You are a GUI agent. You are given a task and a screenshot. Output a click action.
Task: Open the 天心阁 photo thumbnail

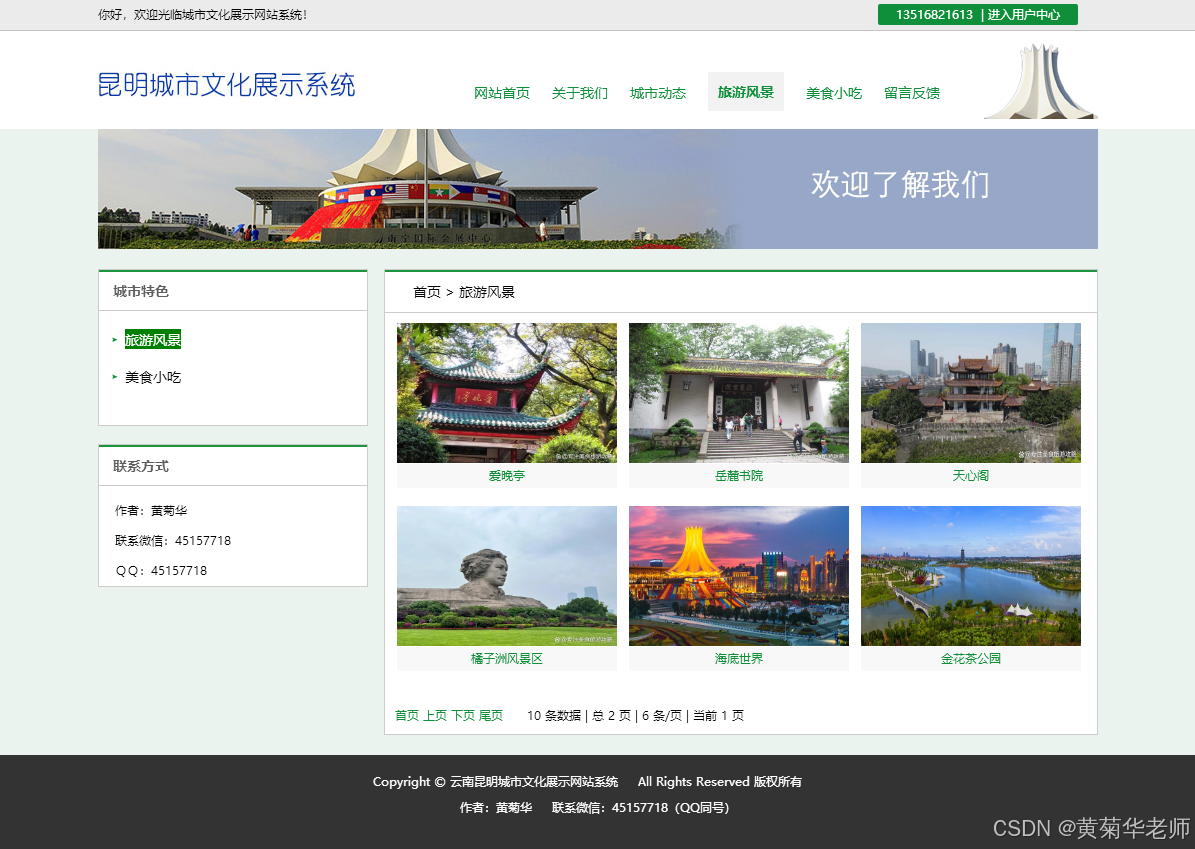[x=971, y=392]
